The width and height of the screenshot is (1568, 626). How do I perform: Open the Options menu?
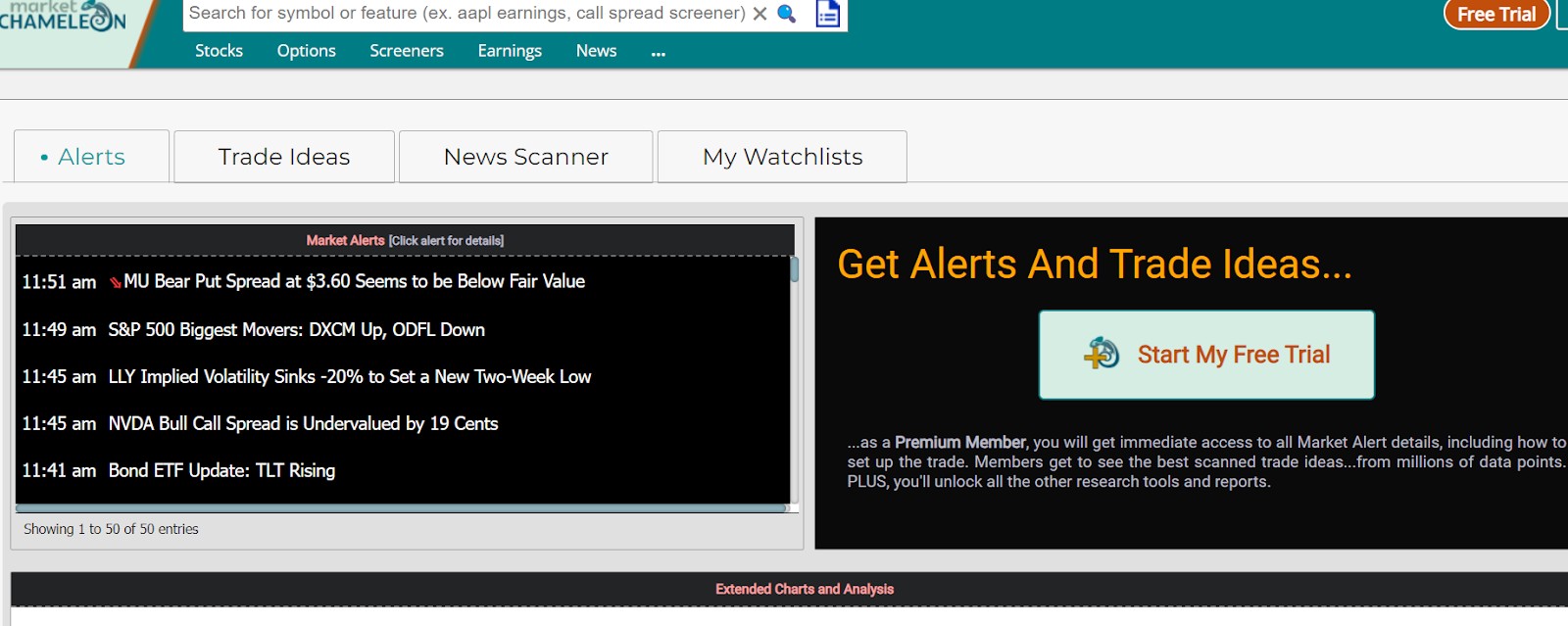tap(306, 51)
